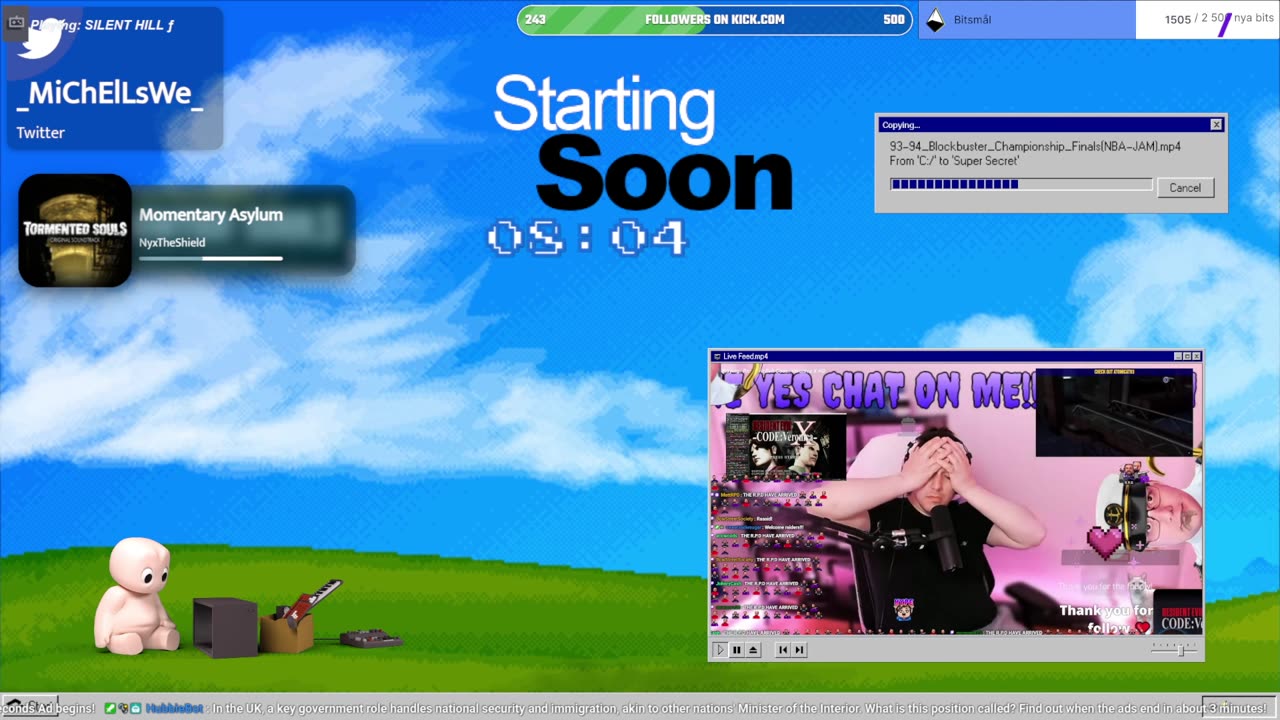The width and height of the screenshot is (1280, 720).
Task: Click the NBA-JAM.mp4 file name in the Copying dialog
Action: 1035,146
